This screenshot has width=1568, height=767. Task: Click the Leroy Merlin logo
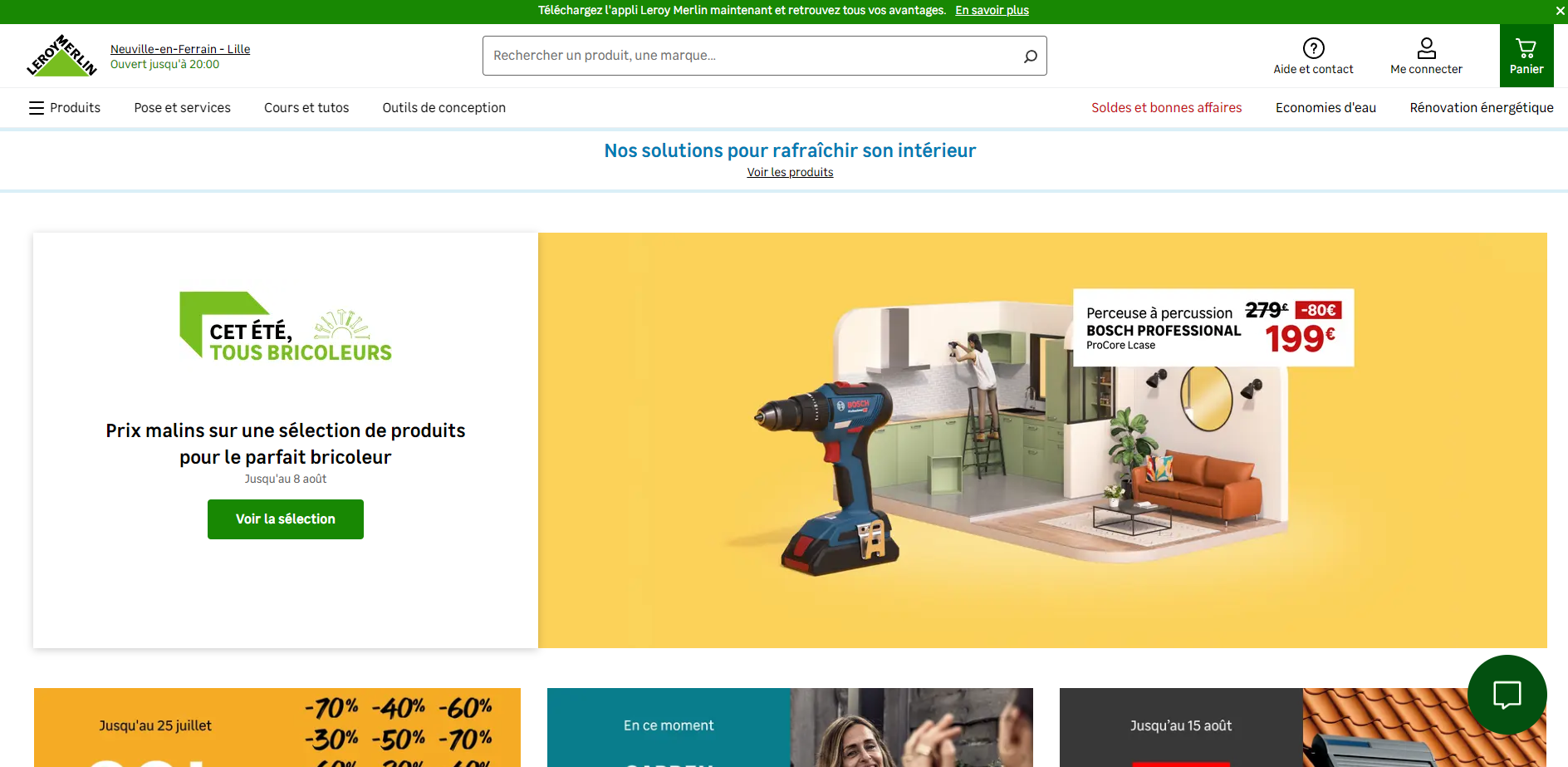61,57
